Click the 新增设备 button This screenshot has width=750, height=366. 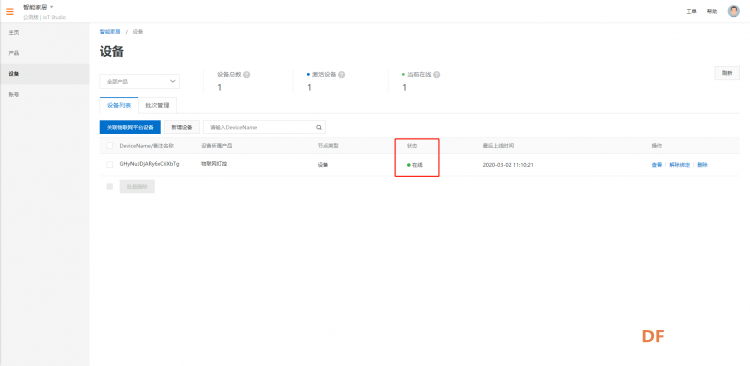pyautogui.click(x=182, y=127)
